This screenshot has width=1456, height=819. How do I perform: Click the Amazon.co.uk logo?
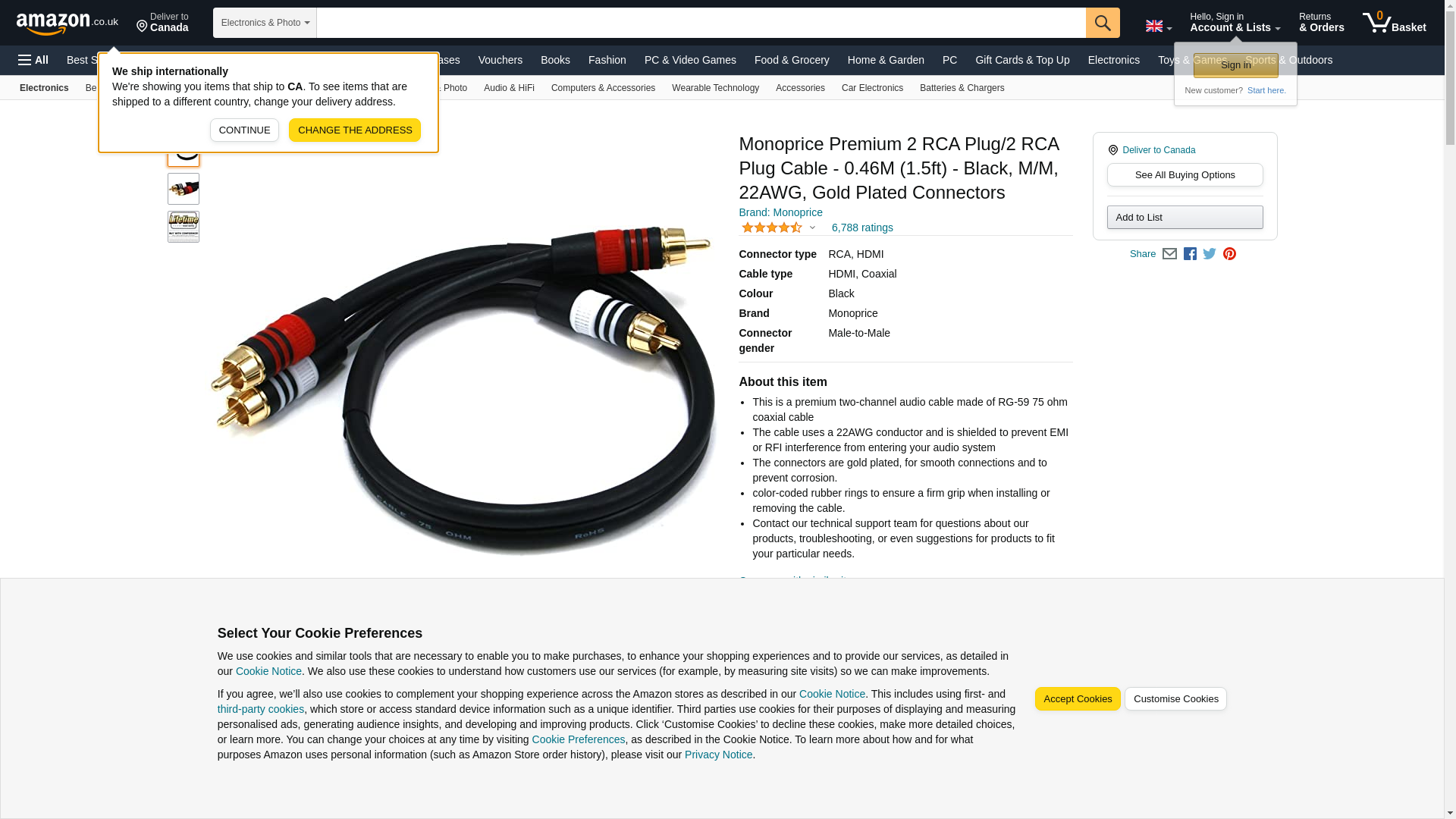click(x=67, y=23)
